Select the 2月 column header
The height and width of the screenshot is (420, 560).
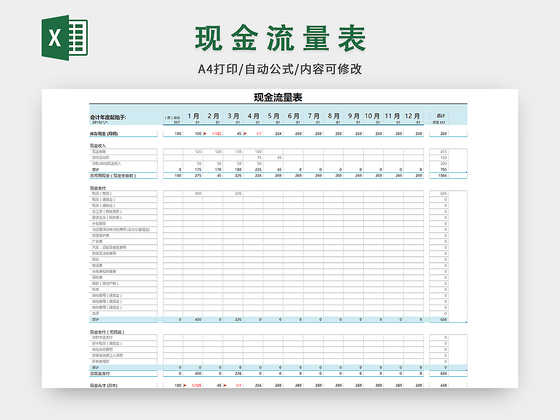point(213,116)
